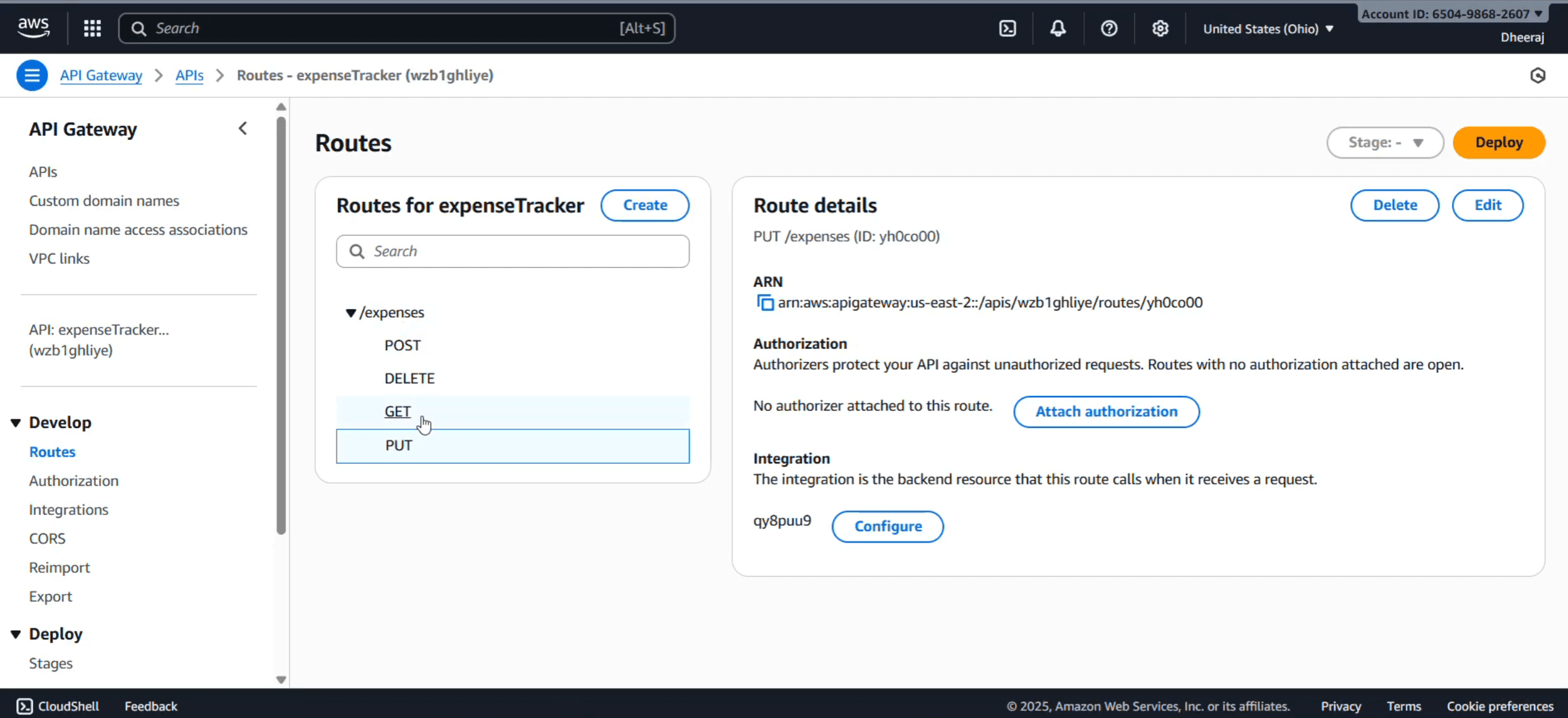Toggle the navigation hamburger menu
Screen dimensions: 1568x718
(32, 76)
